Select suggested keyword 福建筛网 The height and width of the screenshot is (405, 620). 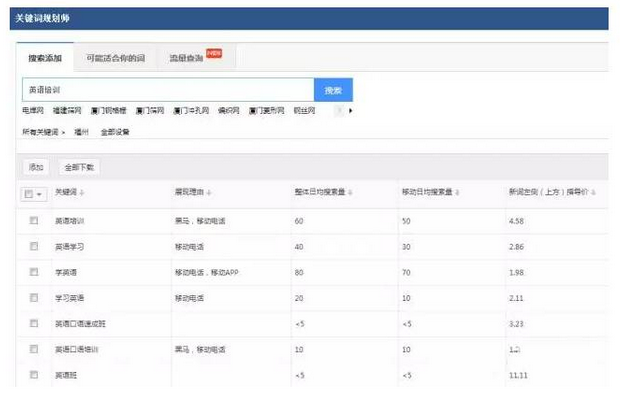[67, 111]
